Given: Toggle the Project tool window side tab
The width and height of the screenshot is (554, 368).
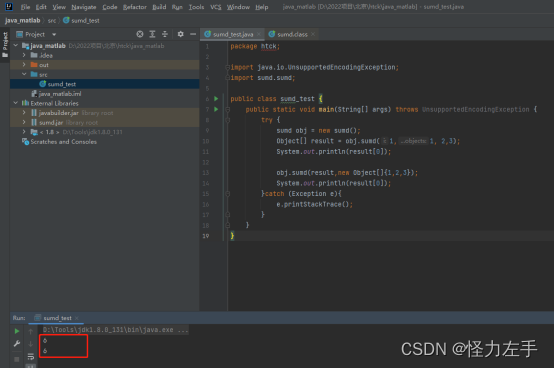Looking at the screenshot, I should [x=5, y=45].
